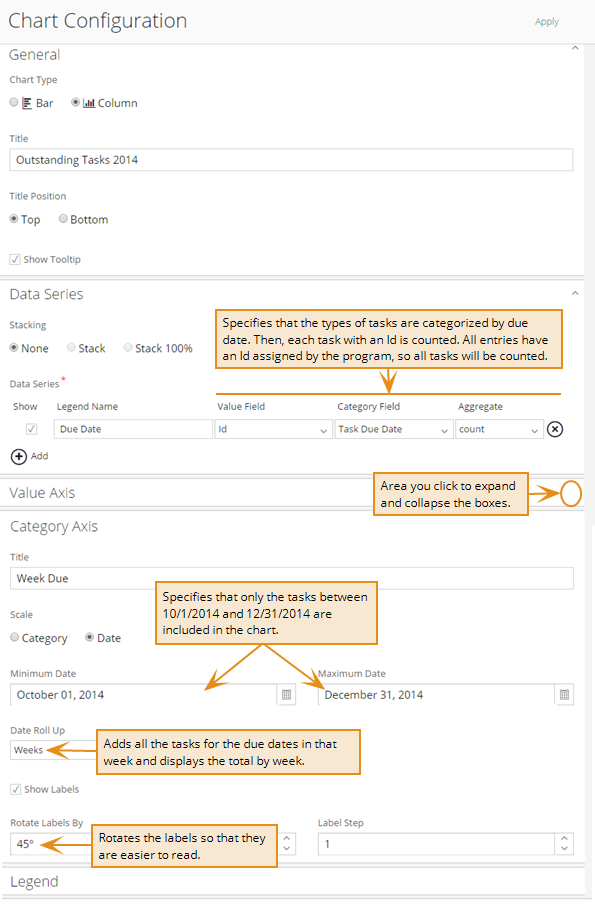Collapse the General section
Image resolution: width=595 pixels, height=904 pixels.
pyautogui.click(x=575, y=48)
